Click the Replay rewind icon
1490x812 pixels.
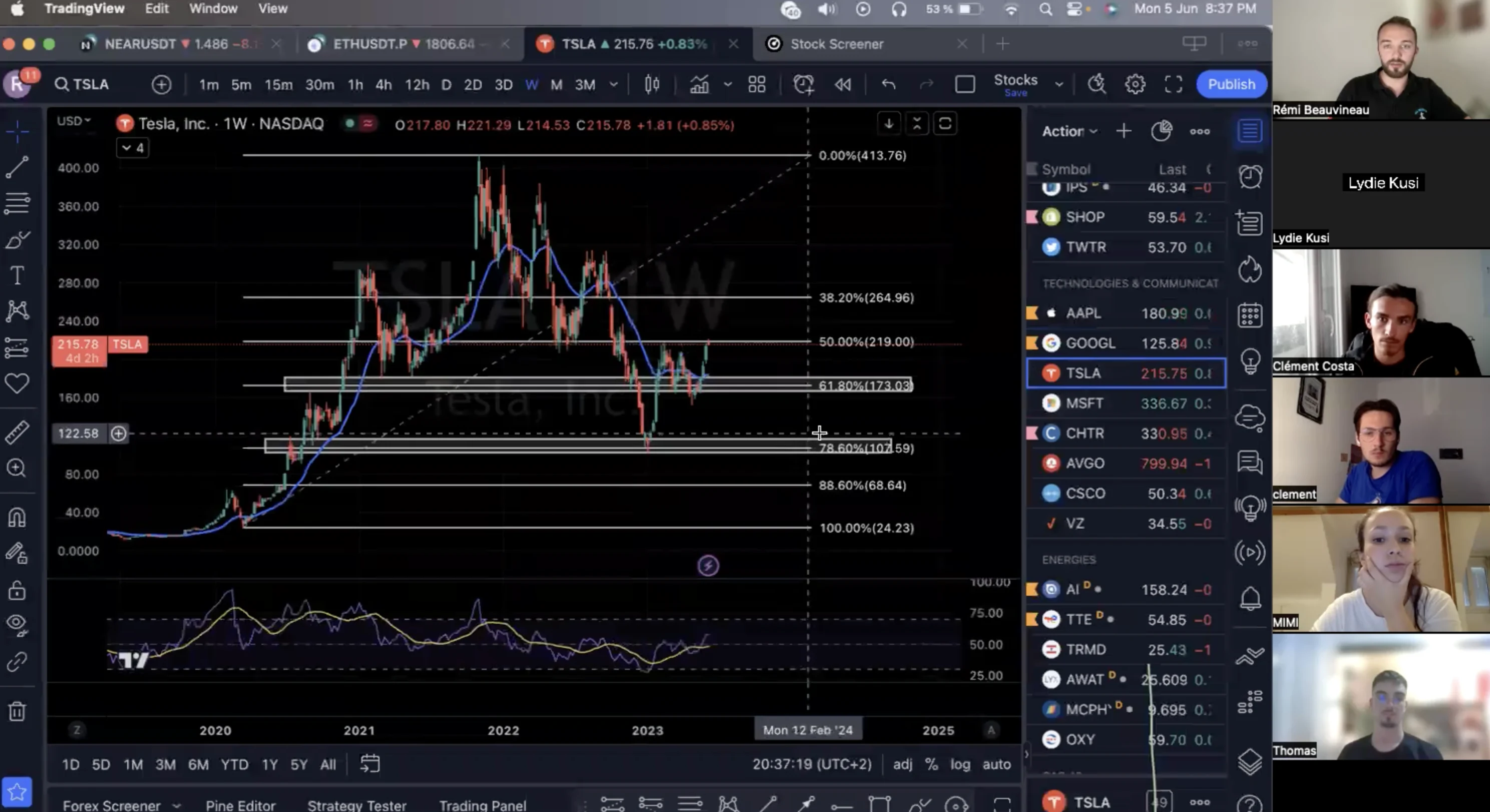click(842, 85)
